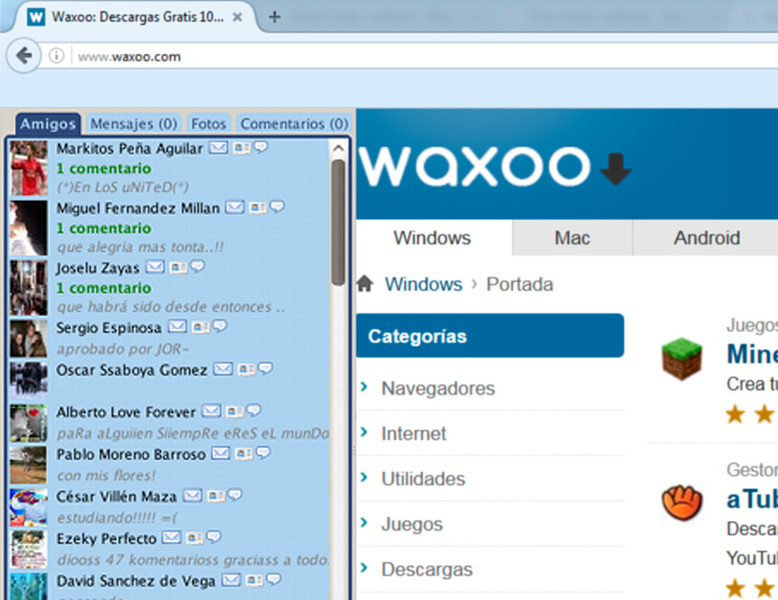The height and width of the screenshot is (600, 778).
Task: Open comment bubble for Pablo Moreno Barroso
Action: [x=263, y=453]
